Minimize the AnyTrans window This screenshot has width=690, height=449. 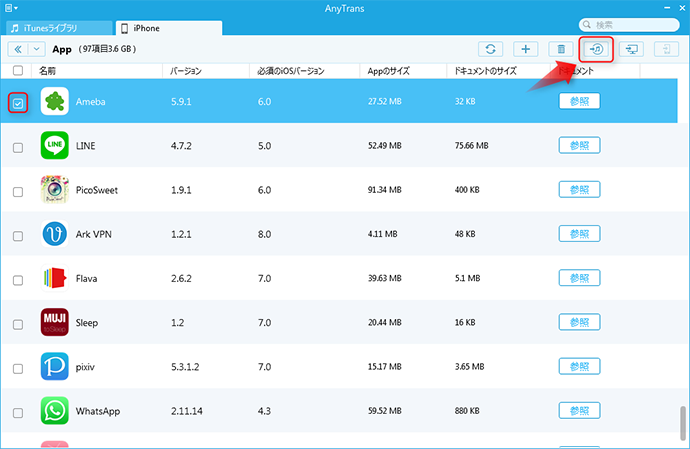click(x=667, y=8)
